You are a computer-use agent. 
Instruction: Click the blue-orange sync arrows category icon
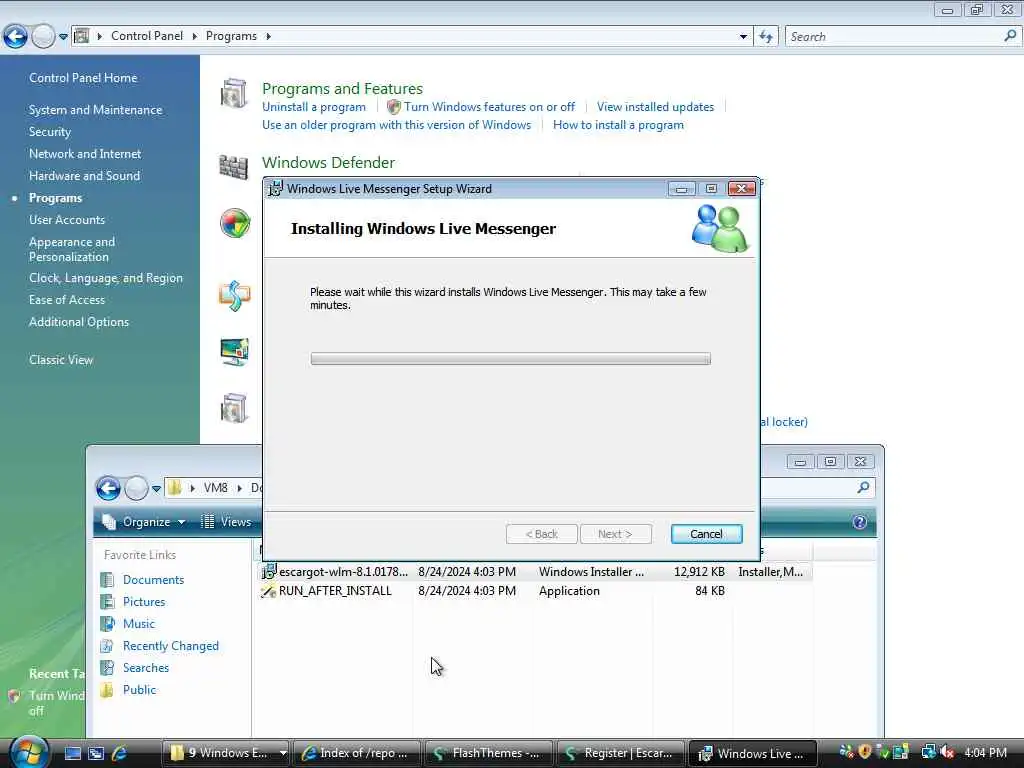point(234,296)
